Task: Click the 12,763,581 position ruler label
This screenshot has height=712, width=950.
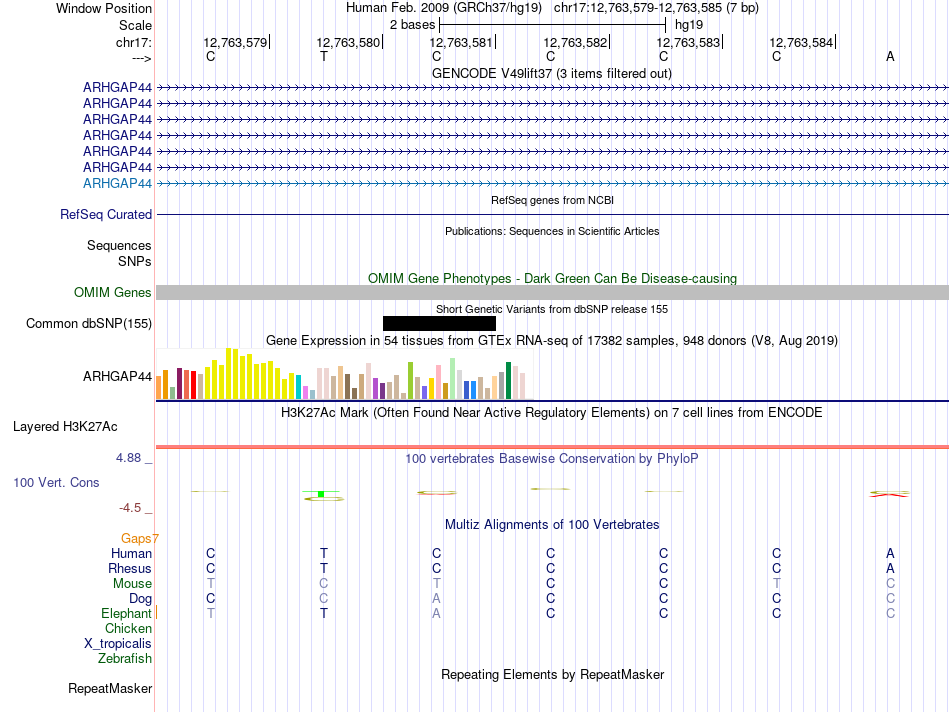Action: pos(461,42)
